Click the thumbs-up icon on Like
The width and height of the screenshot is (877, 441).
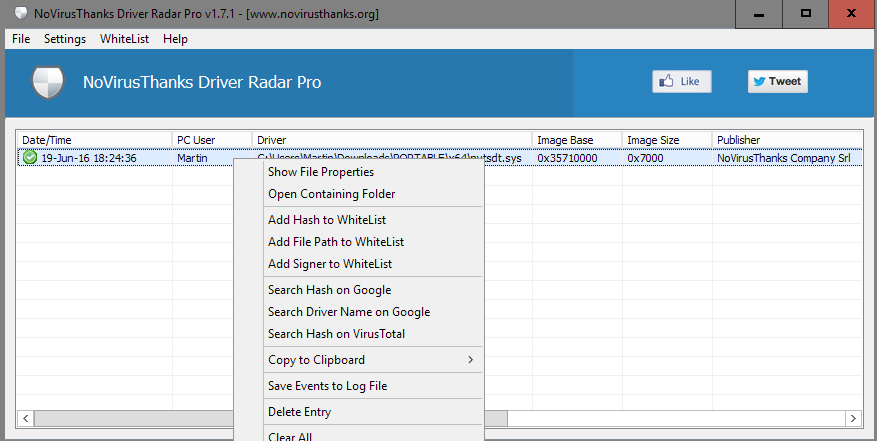666,81
